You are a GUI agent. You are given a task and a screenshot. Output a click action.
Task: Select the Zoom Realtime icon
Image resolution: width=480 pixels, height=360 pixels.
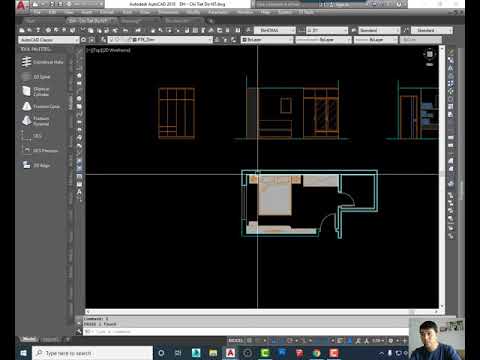pyautogui.click(x=161, y=30)
